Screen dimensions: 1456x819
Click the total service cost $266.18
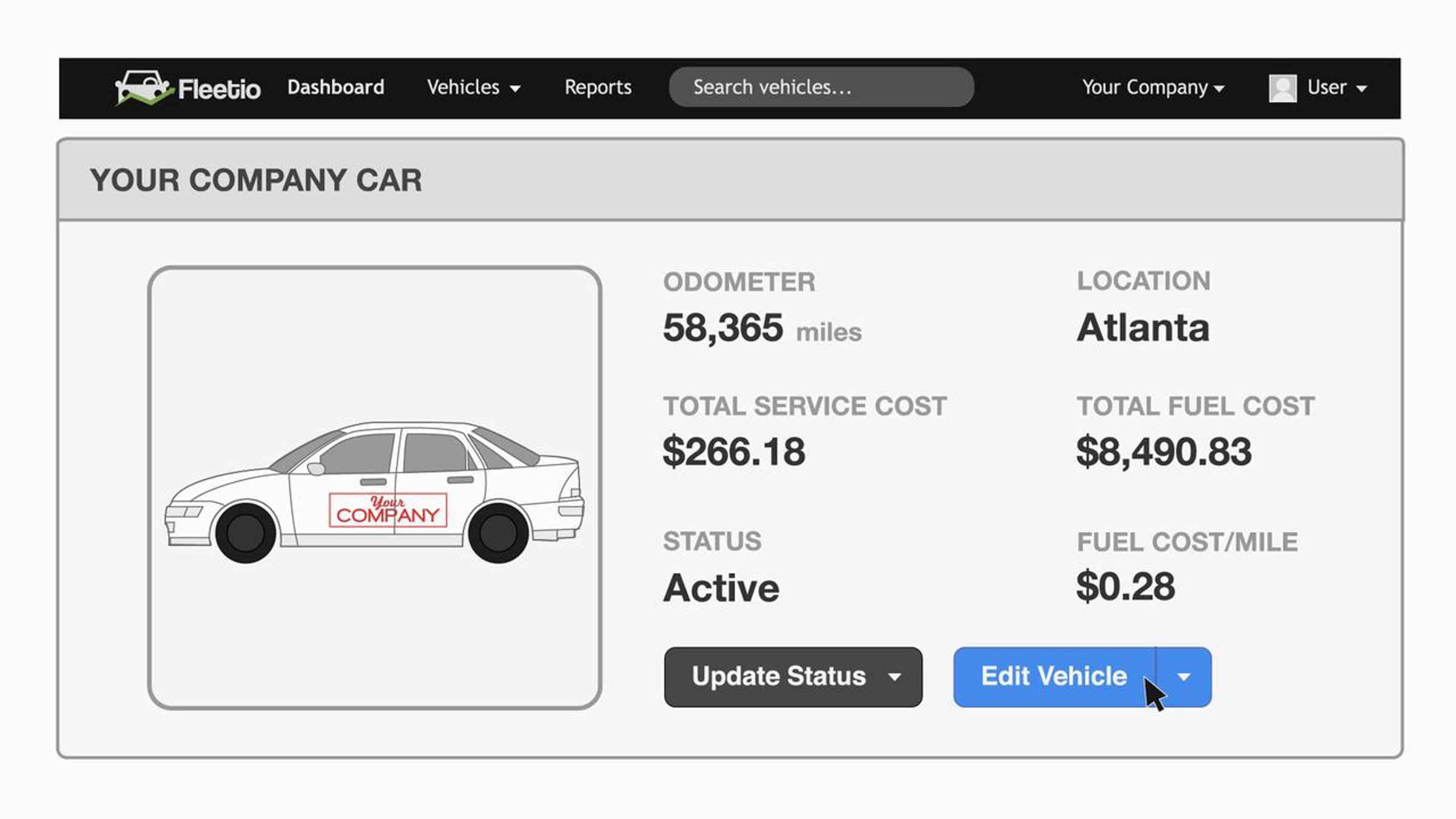pyautogui.click(x=734, y=452)
